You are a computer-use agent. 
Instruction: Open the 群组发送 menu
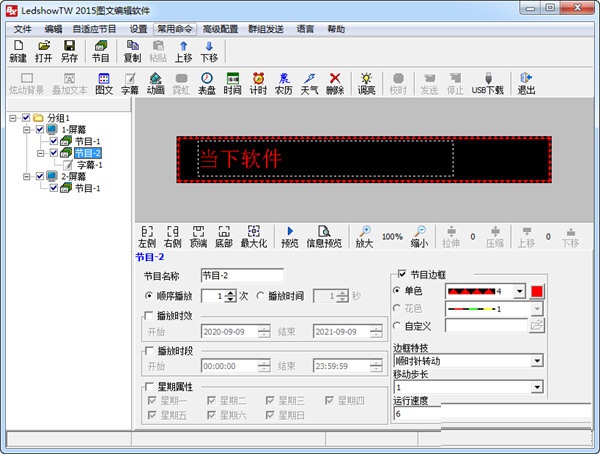click(x=266, y=29)
